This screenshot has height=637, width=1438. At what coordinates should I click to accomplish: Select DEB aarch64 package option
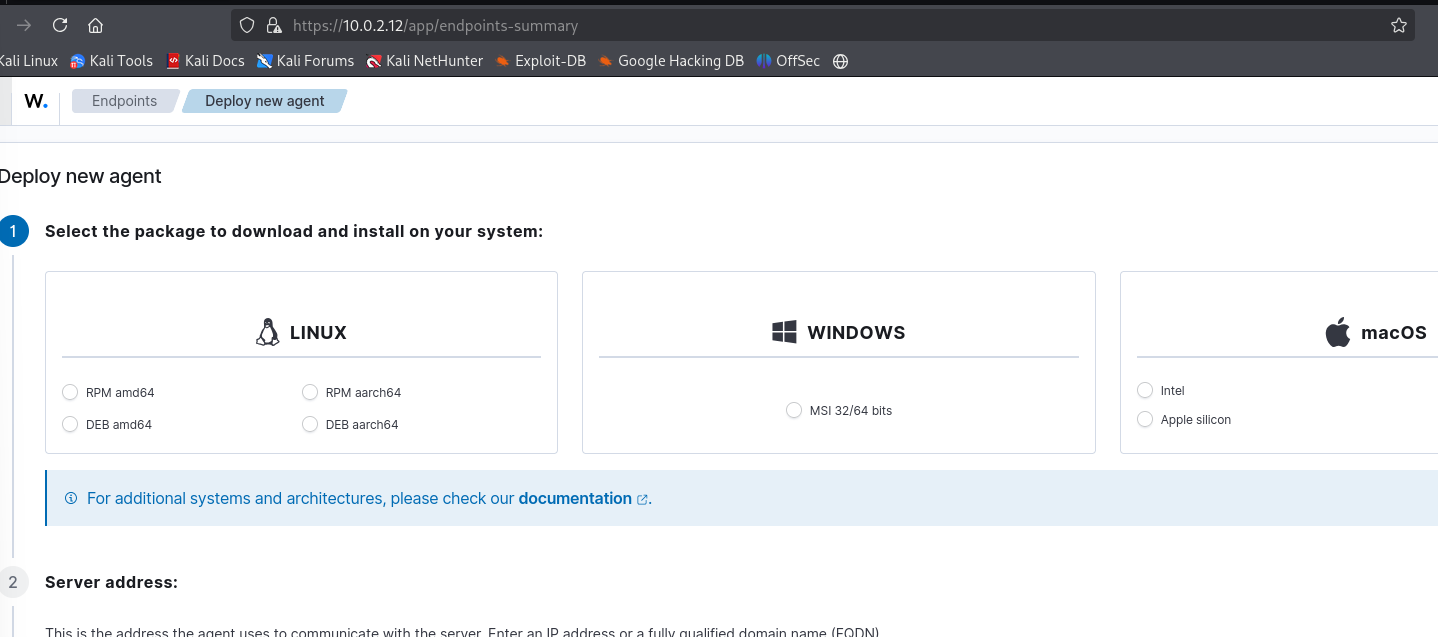pos(310,424)
